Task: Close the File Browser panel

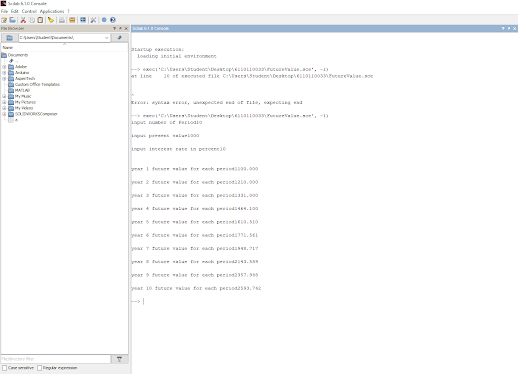Action: pos(126,29)
